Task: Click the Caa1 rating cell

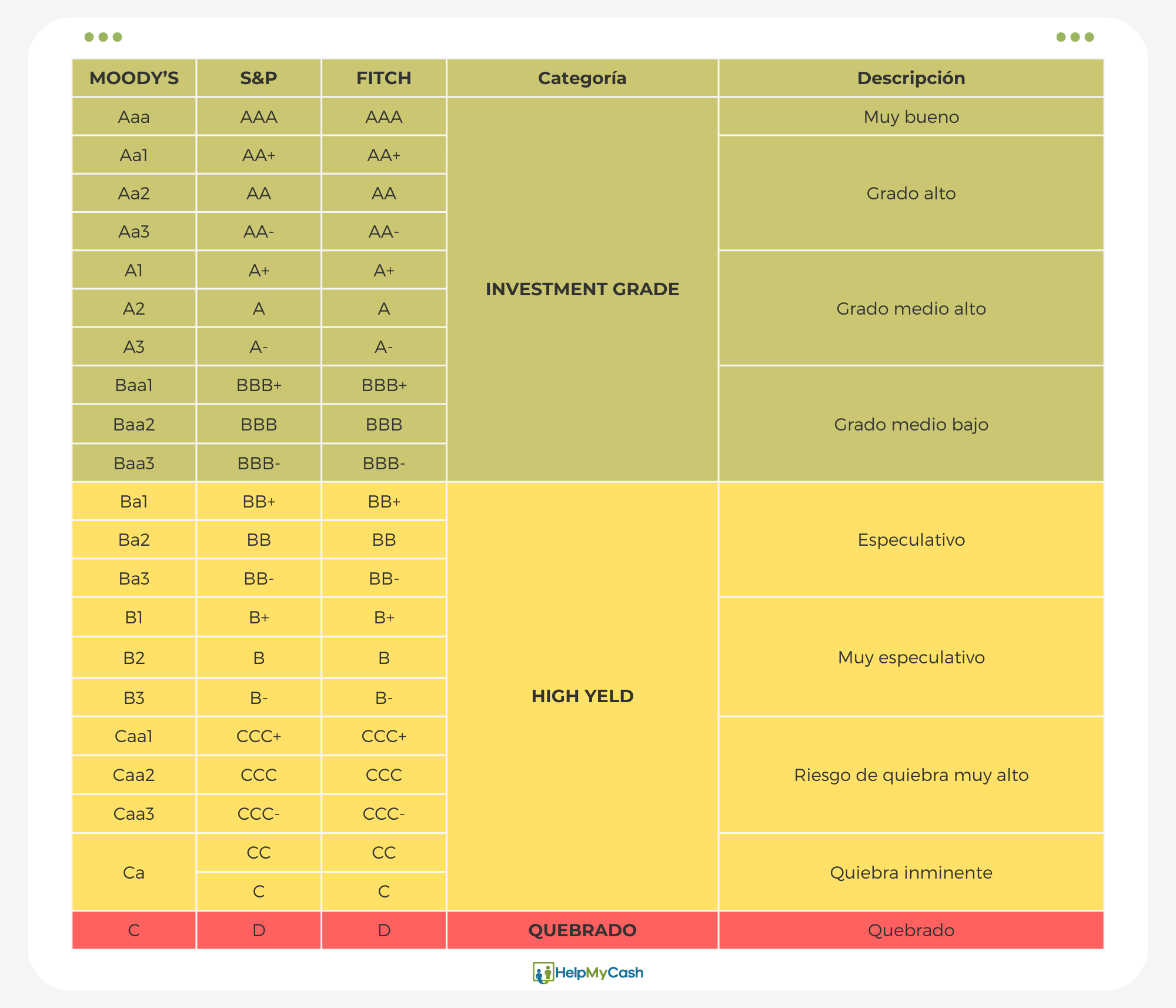Action: [134, 736]
